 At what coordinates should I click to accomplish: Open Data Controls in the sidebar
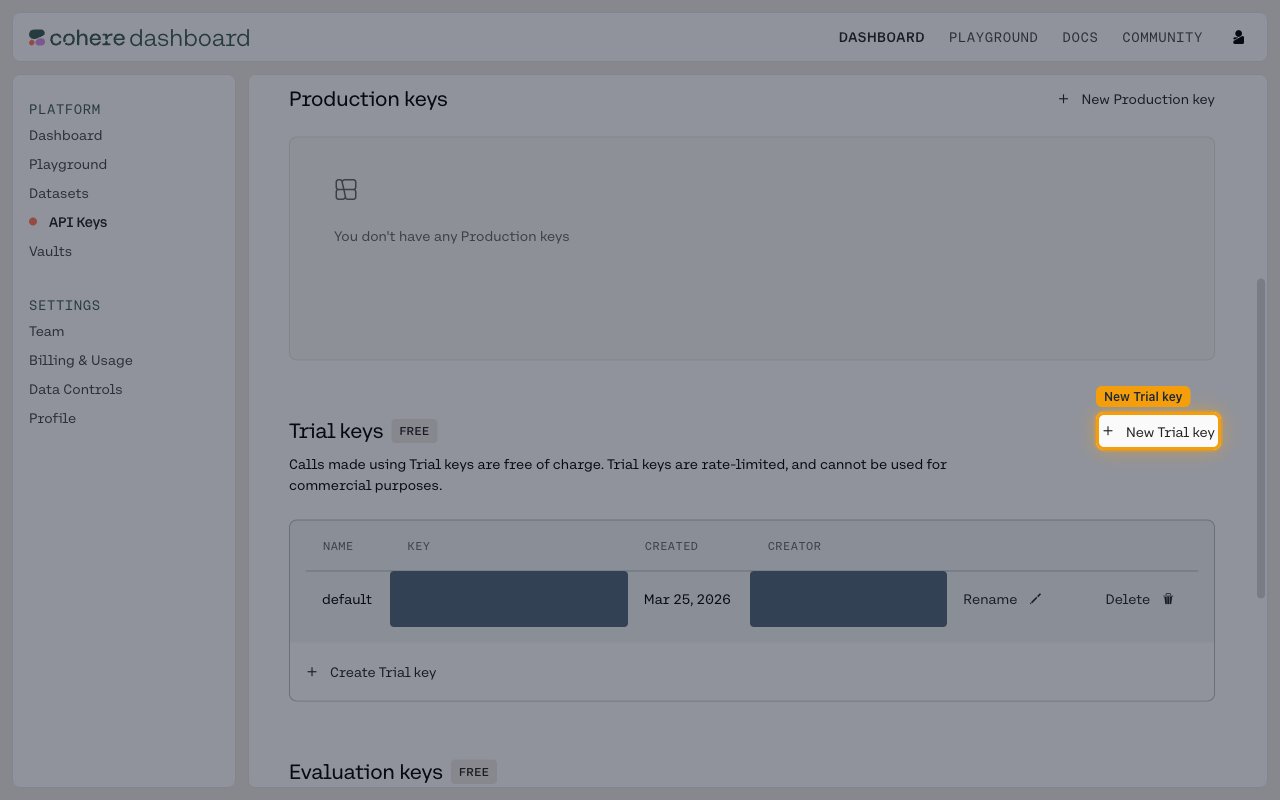(76, 389)
